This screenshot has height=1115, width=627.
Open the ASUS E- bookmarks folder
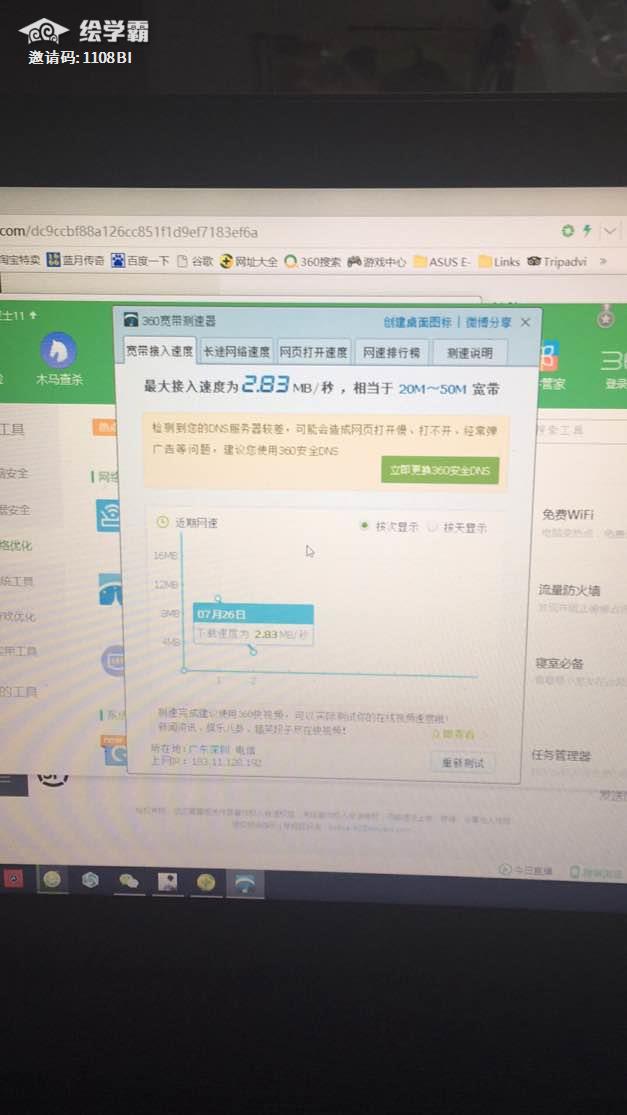tap(441, 262)
